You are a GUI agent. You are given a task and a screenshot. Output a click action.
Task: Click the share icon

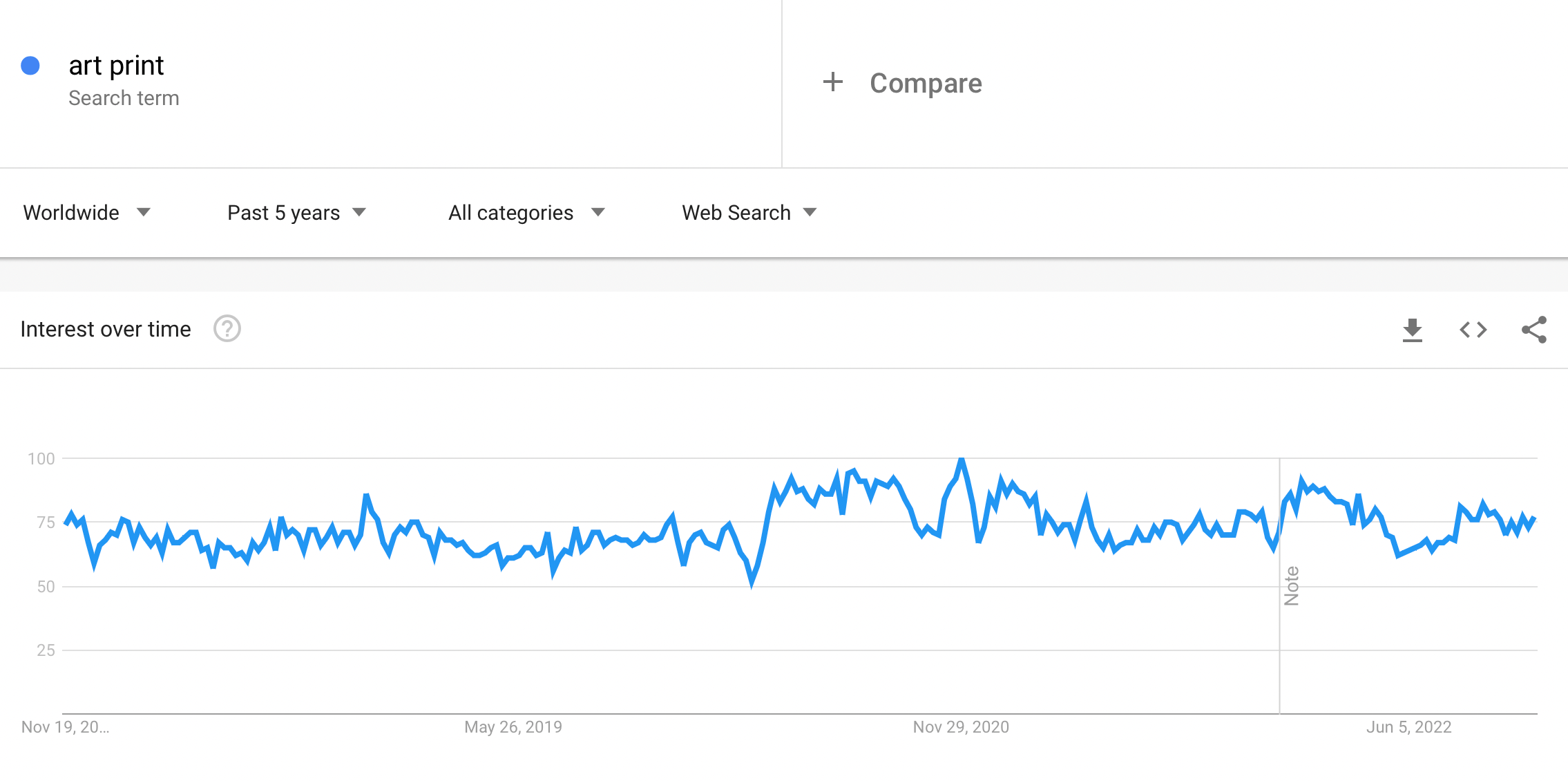click(x=1533, y=330)
